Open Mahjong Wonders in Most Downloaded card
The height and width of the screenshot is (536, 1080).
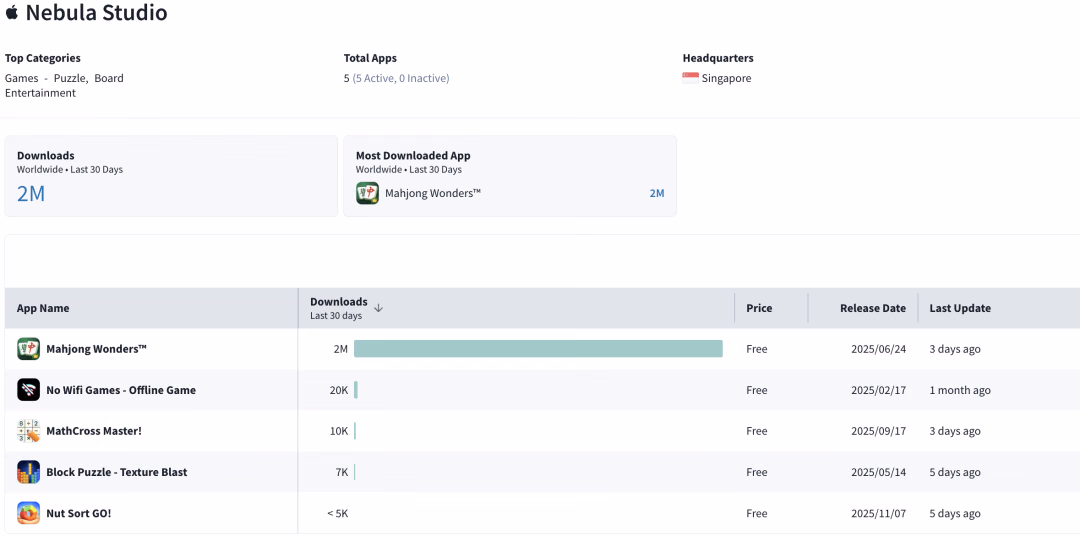pyautogui.click(x=433, y=193)
